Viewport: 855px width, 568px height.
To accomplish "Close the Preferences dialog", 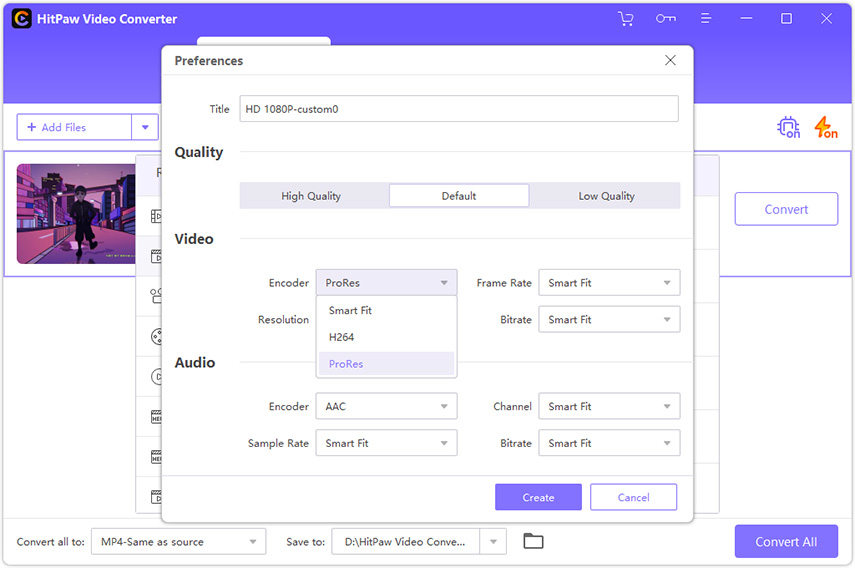I will click(x=670, y=61).
